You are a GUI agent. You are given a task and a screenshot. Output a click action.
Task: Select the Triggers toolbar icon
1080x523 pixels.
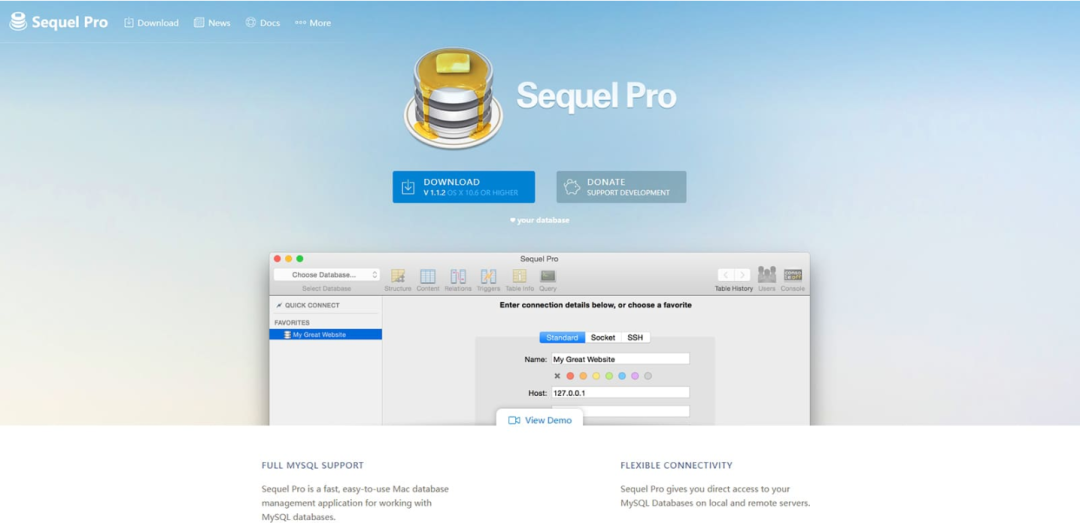pos(488,276)
